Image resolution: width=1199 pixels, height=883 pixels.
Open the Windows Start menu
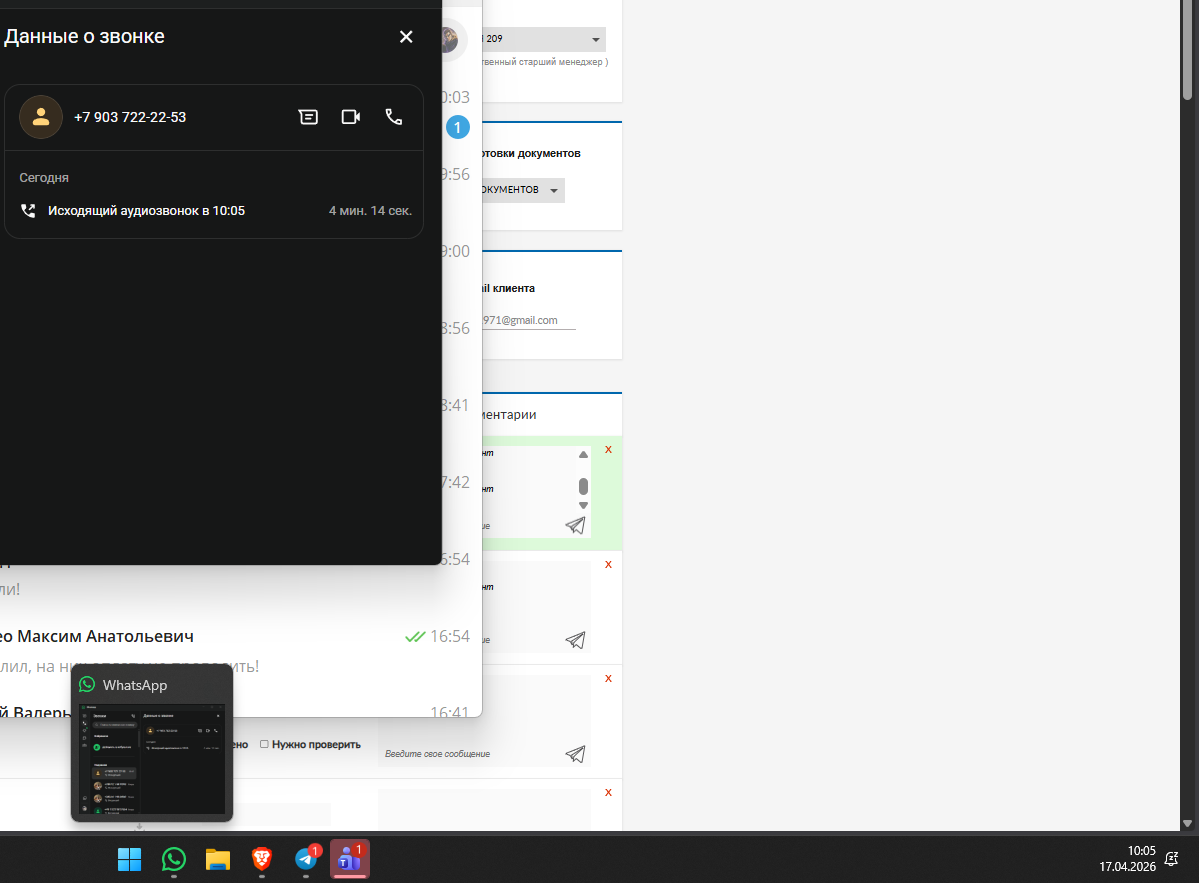tap(129, 859)
